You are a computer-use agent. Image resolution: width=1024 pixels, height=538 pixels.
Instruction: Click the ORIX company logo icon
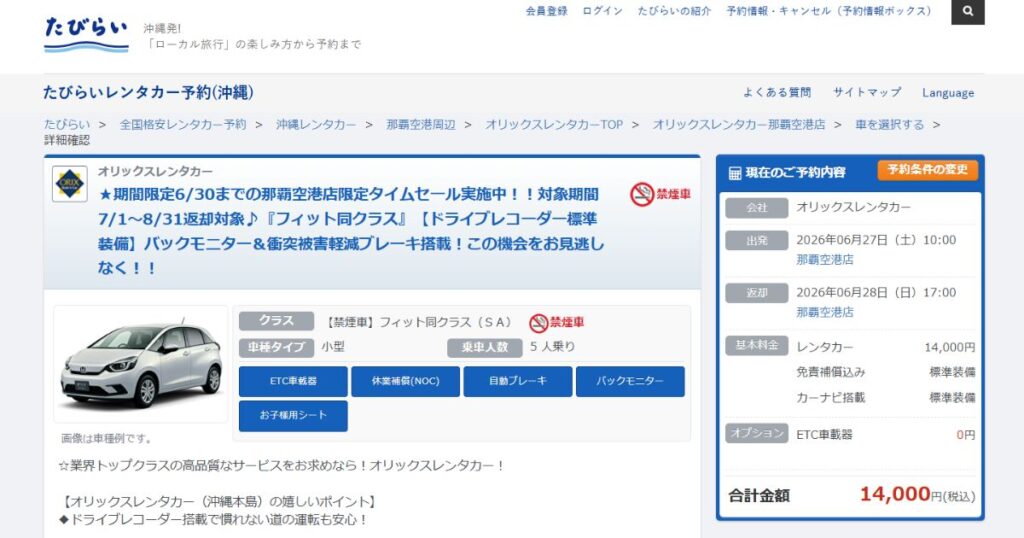(70, 184)
